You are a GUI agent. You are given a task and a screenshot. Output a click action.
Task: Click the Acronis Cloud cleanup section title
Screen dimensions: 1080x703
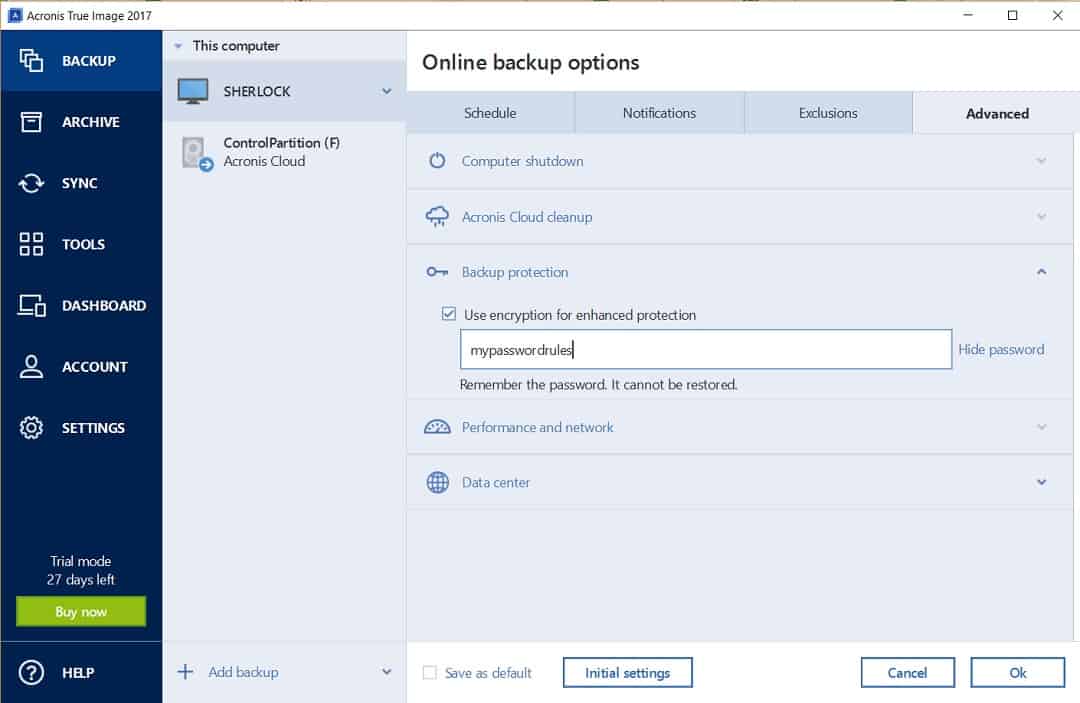click(x=527, y=217)
